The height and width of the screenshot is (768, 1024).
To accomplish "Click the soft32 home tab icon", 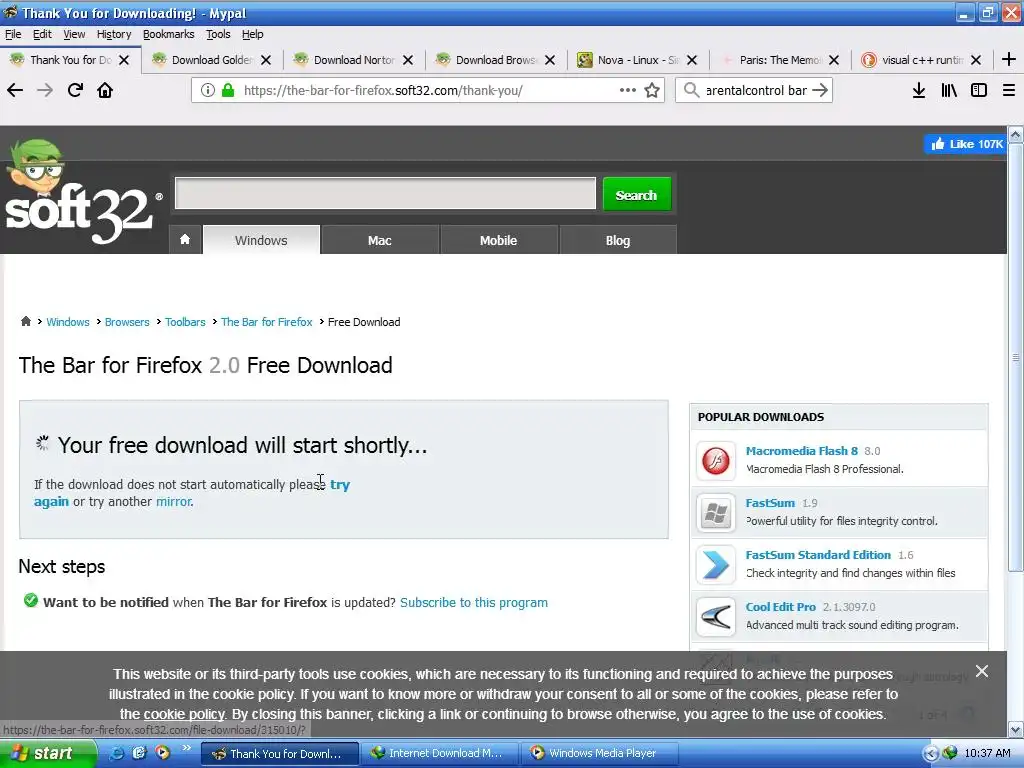I will [185, 240].
